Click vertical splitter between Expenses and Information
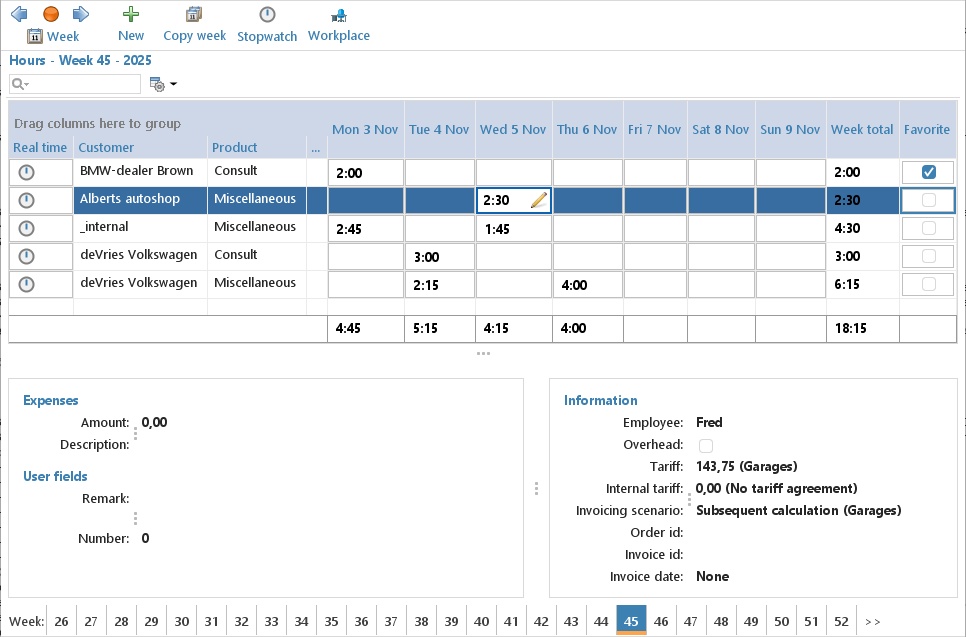Image resolution: width=966 pixels, height=637 pixels. click(537, 489)
